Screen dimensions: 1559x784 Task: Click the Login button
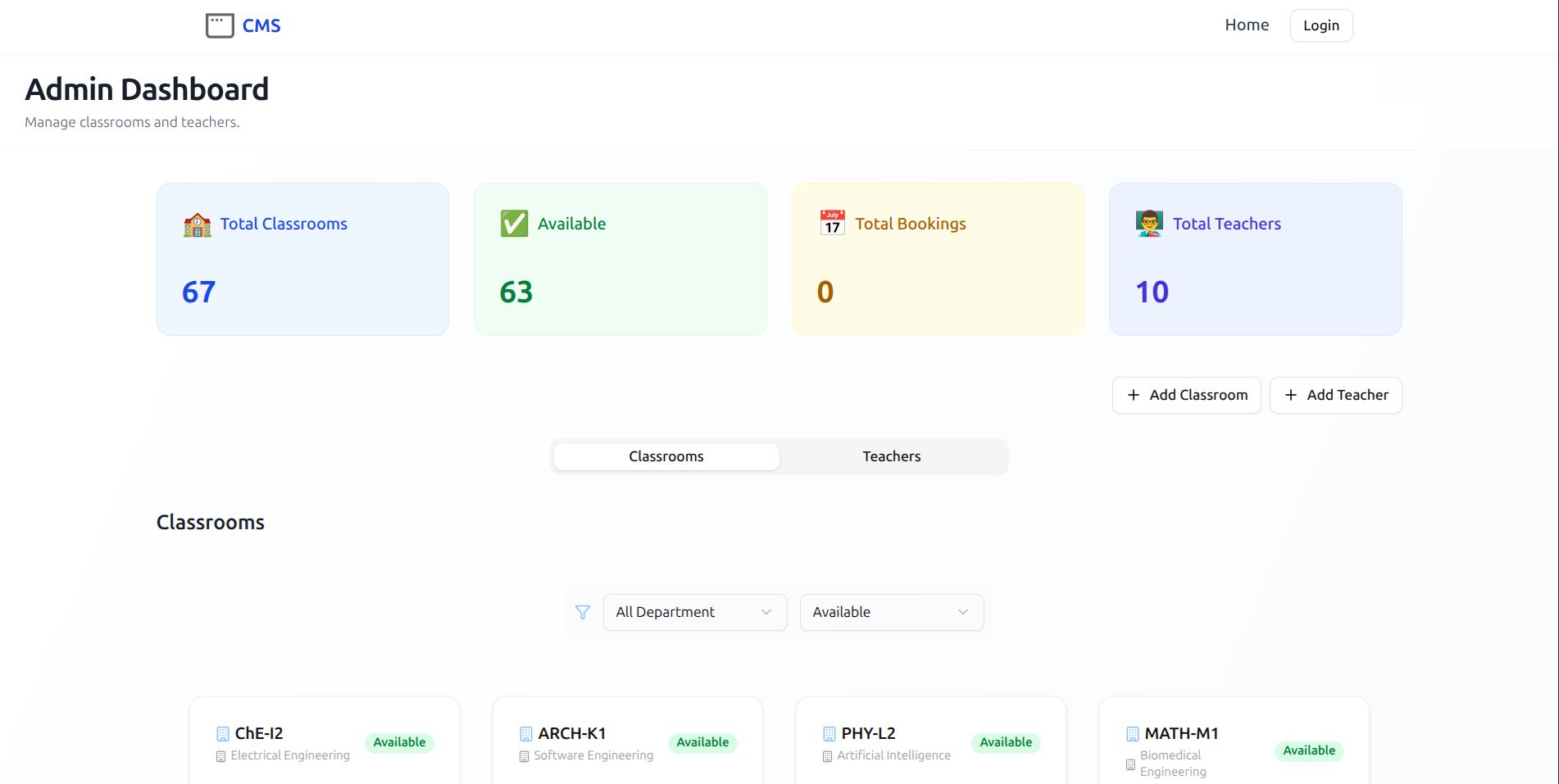click(1321, 25)
